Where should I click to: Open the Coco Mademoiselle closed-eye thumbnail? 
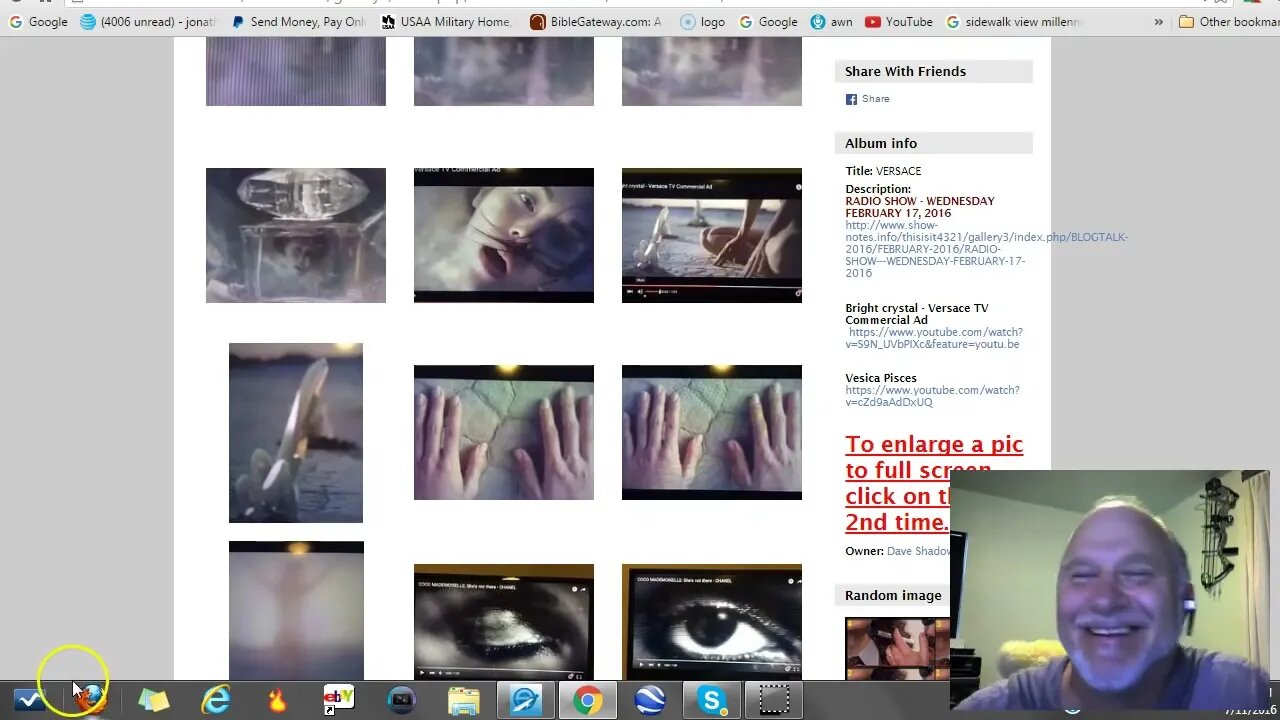[x=504, y=622]
